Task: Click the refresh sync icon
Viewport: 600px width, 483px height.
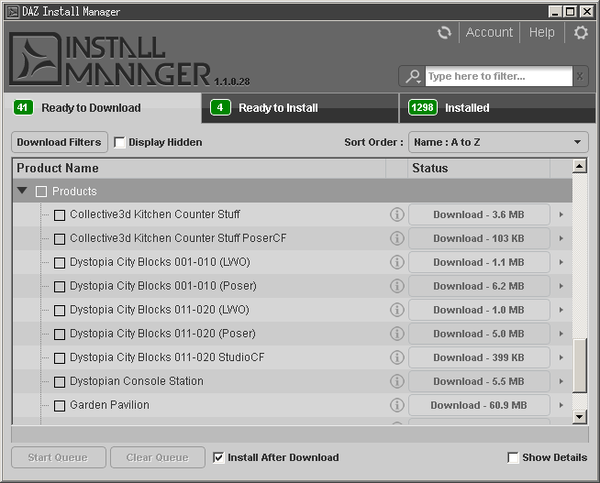Action: pyautogui.click(x=444, y=33)
